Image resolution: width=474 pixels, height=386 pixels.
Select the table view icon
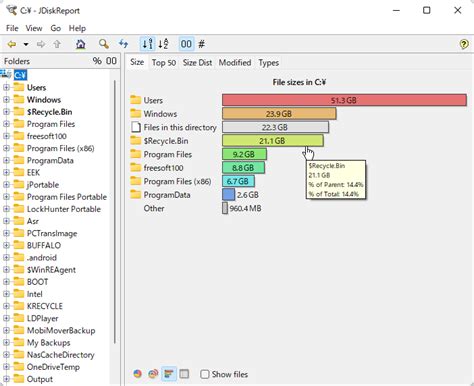pos(184,374)
